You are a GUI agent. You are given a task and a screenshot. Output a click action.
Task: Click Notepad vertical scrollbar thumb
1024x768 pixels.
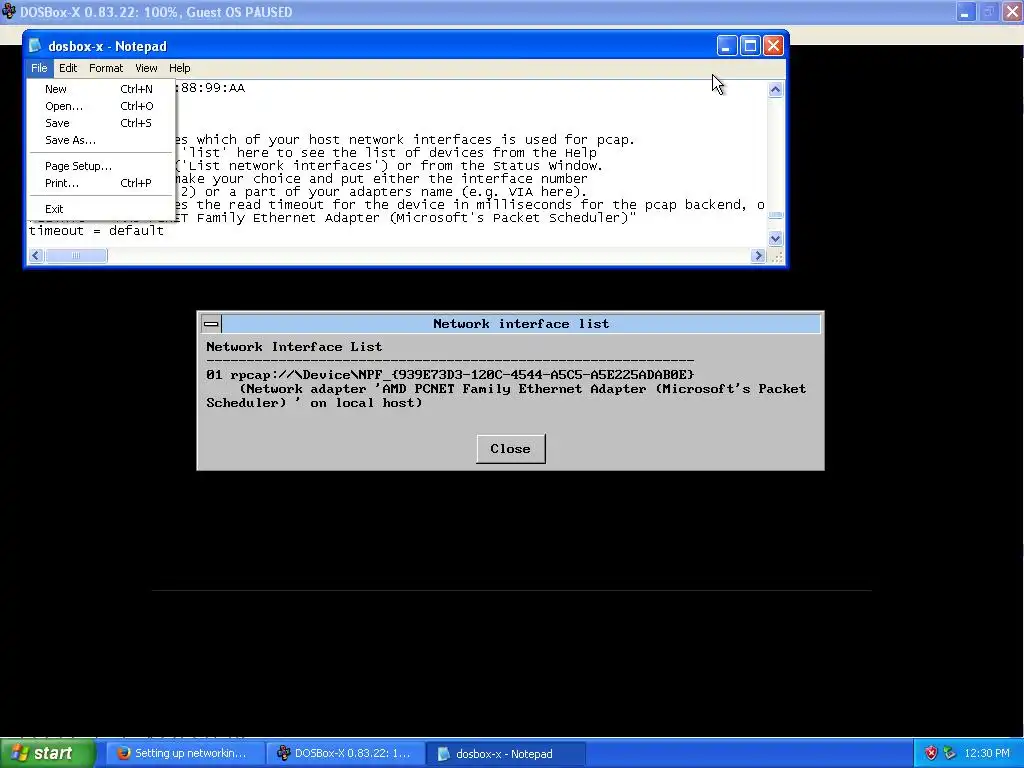(x=775, y=216)
